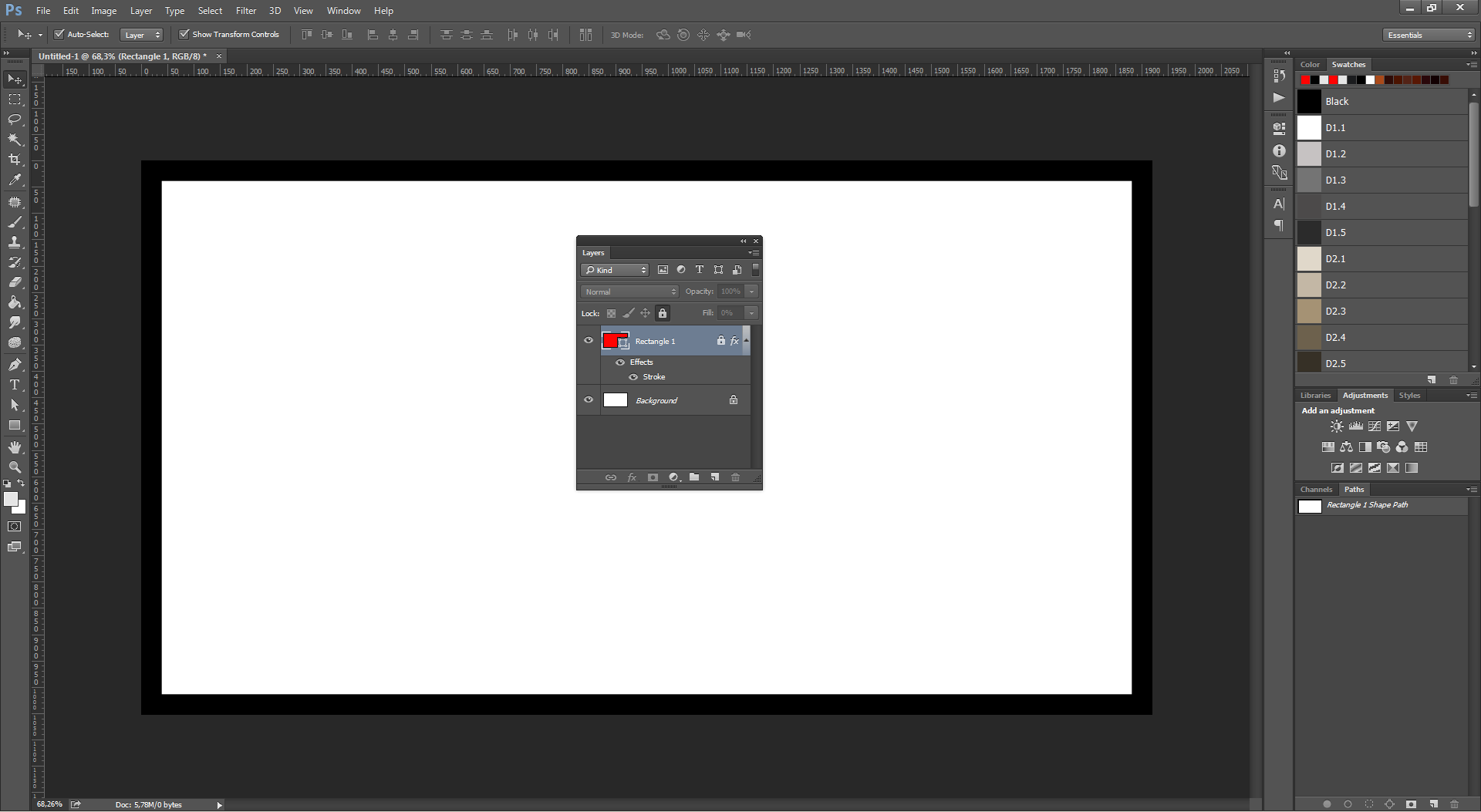Collapse Rectangle 1 layer effects arrow
The width and height of the screenshot is (1481, 812).
(x=746, y=341)
